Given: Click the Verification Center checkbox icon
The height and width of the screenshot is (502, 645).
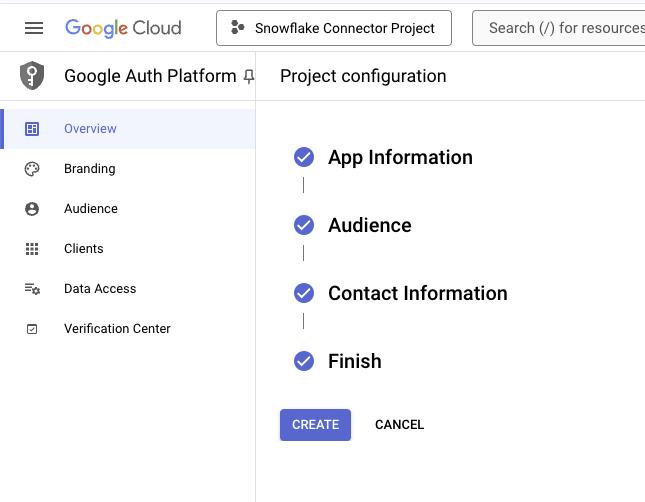Looking at the screenshot, I should point(32,329).
